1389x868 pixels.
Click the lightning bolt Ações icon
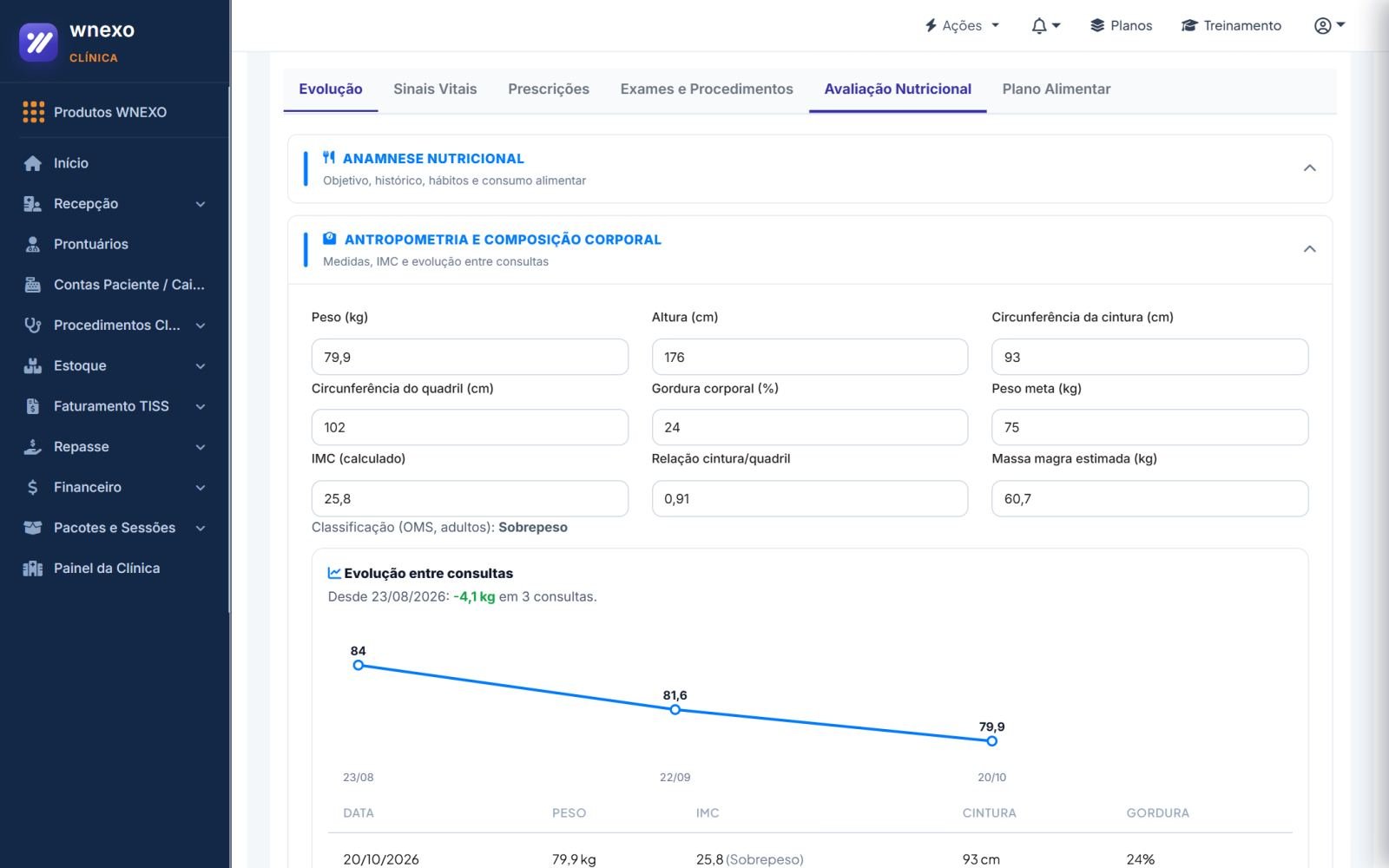[931, 25]
